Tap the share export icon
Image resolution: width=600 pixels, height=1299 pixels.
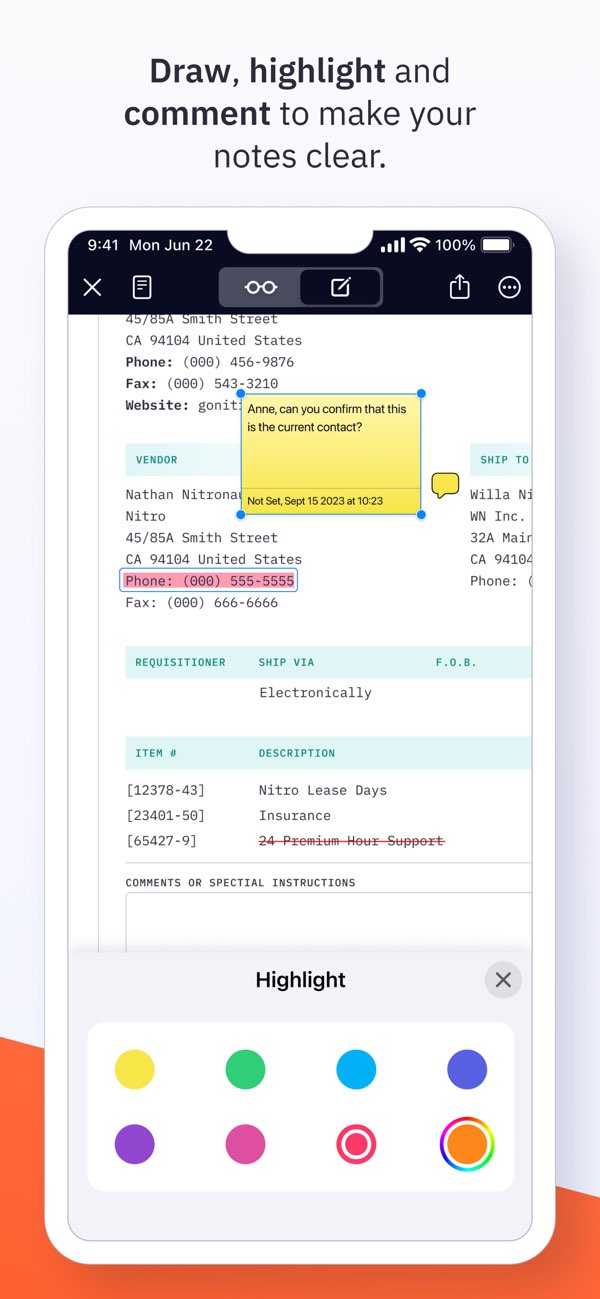pos(459,288)
